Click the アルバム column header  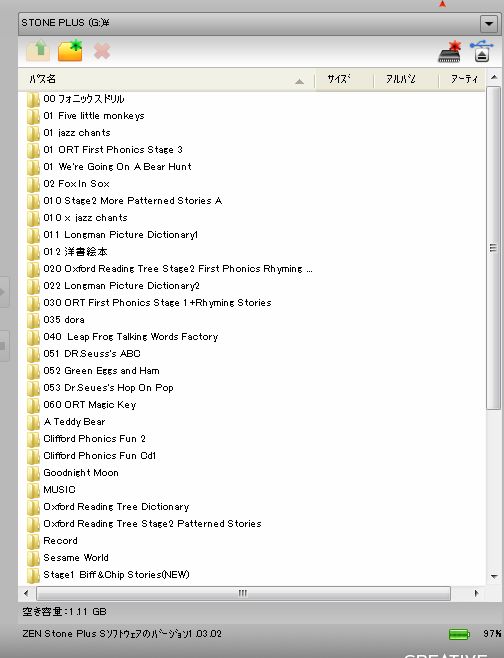[406, 79]
